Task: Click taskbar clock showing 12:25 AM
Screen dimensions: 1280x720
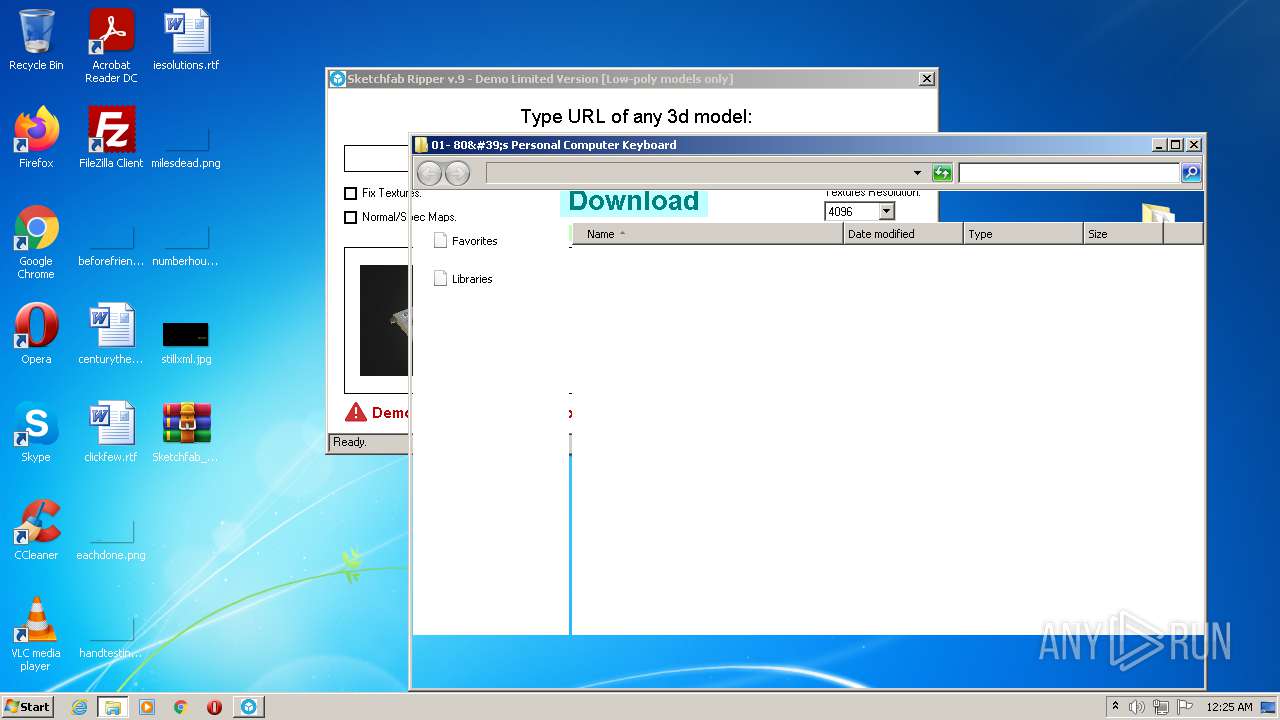Action: [x=1229, y=707]
